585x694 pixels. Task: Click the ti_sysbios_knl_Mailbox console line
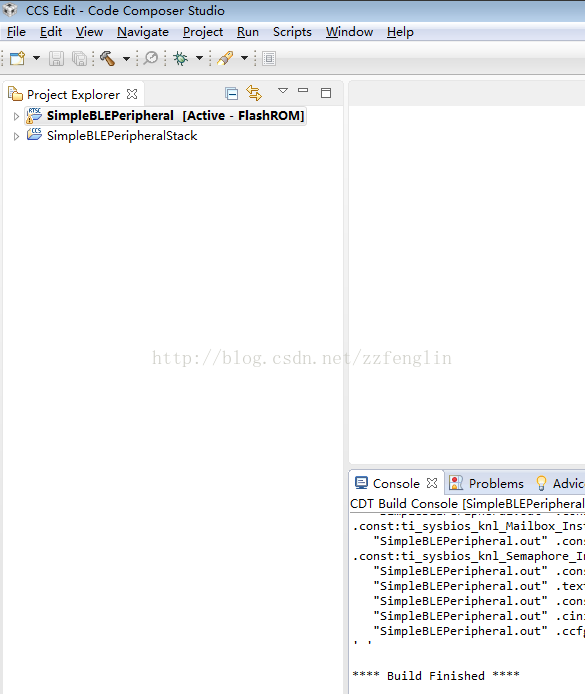pos(469,526)
